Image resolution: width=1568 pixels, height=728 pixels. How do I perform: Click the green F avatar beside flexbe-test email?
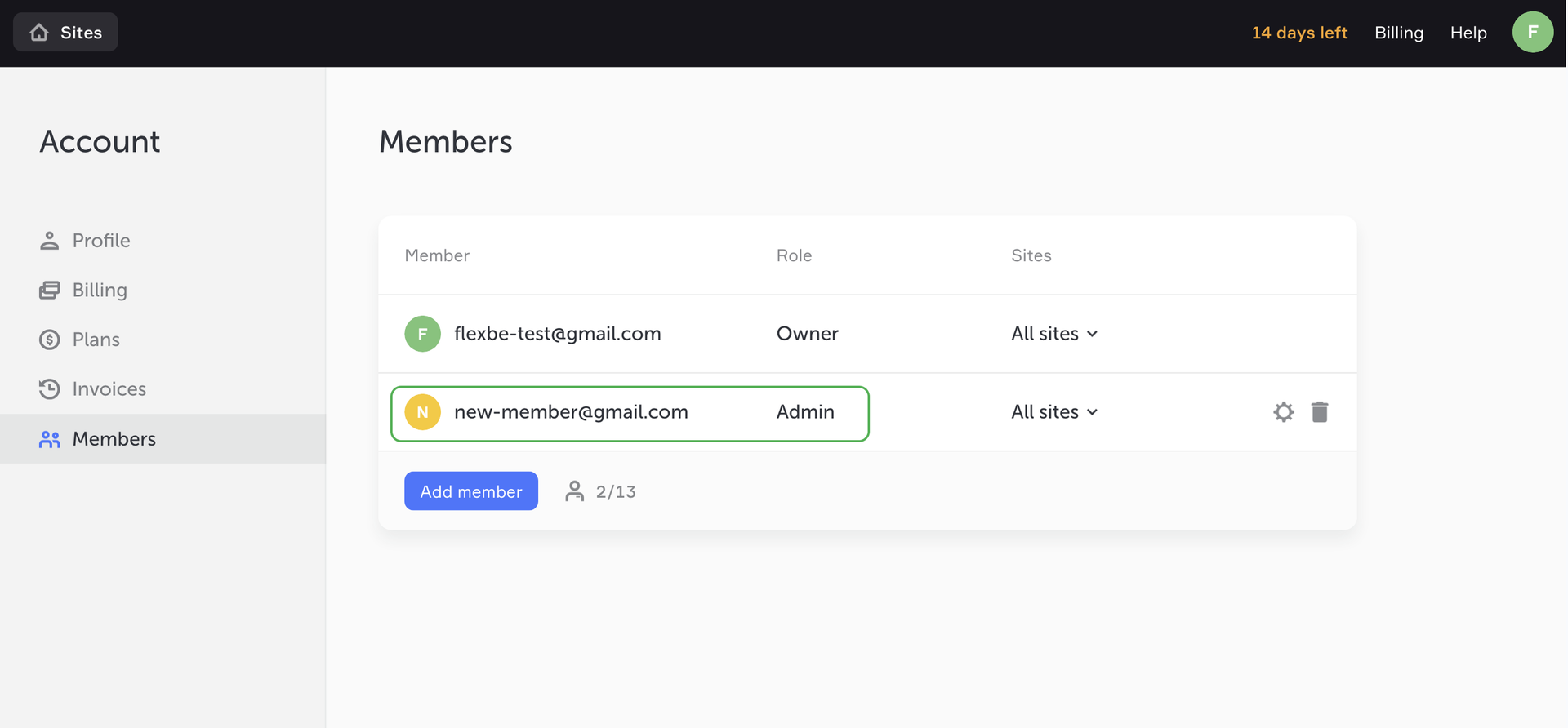pyautogui.click(x=422, y=334)
